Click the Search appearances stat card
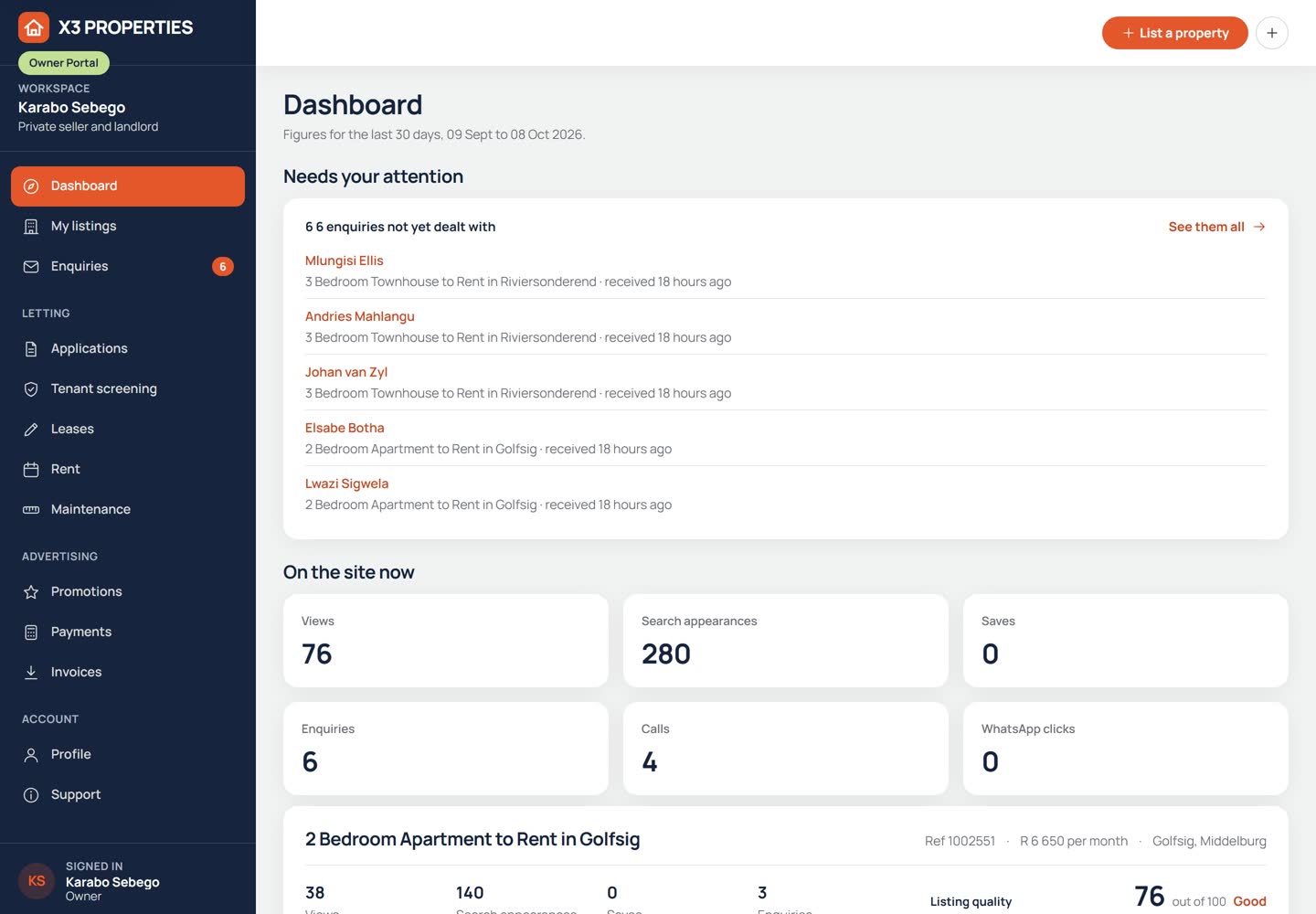This screenshot has height=914, width=1316. tap(786, 641)
